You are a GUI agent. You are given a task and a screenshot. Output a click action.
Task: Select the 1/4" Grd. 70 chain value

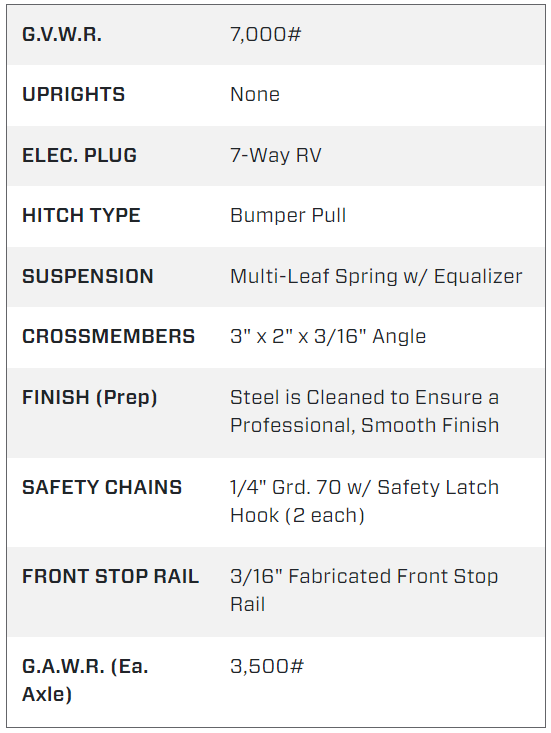365,502
